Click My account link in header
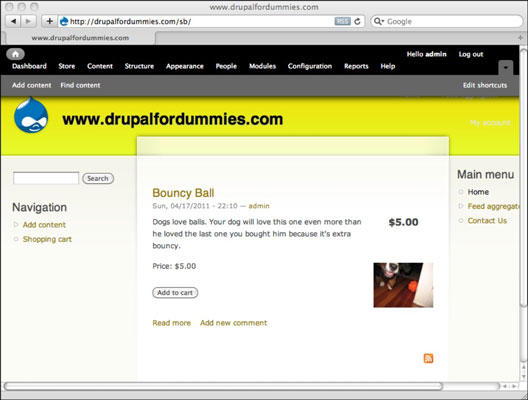The height and width of the screenshot is (400, 528). [490, 123]
